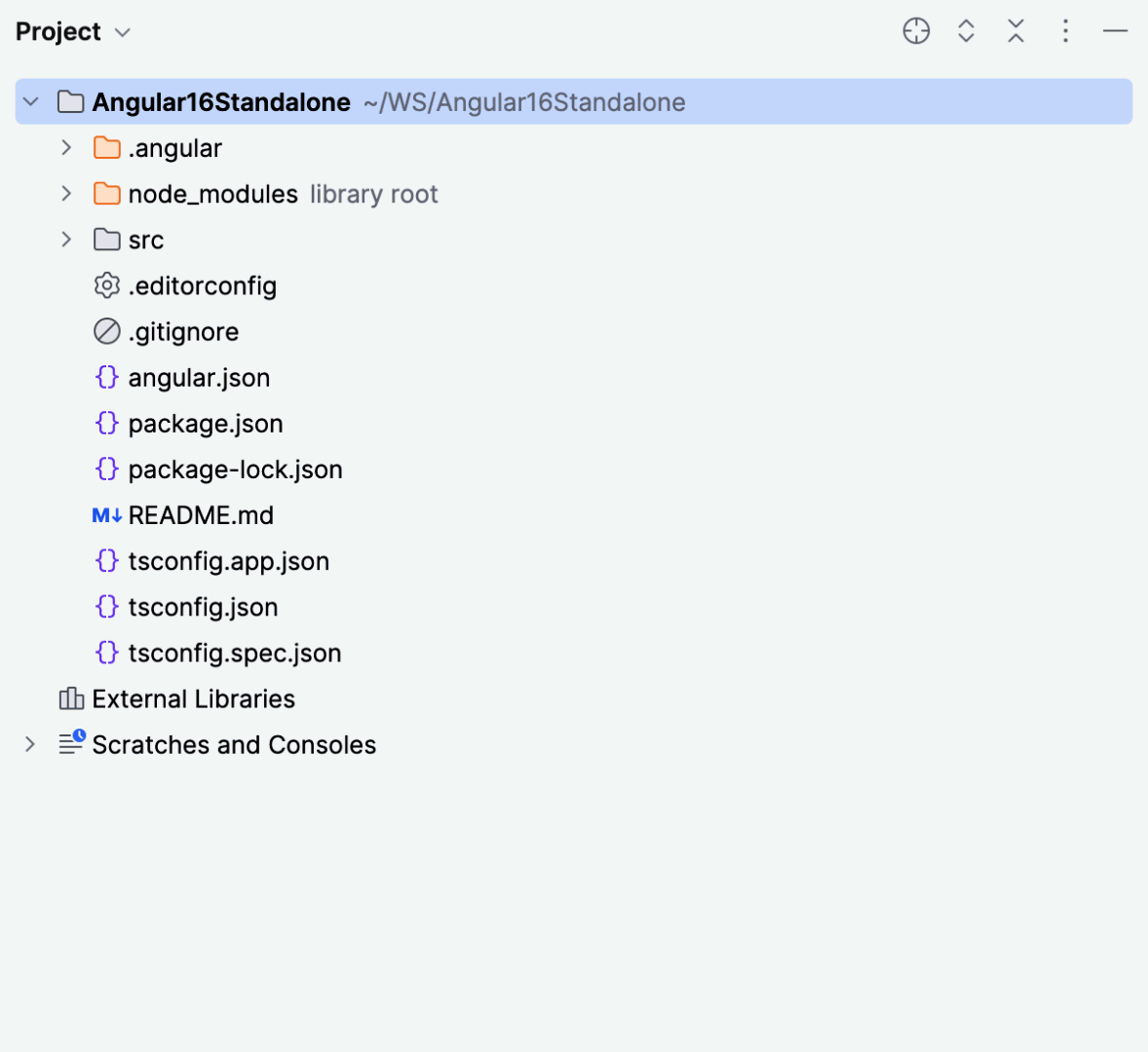Click the Select Opened File crosshair icon
The height and width of the screenshot is (1052, 1148).
[916, 30]
